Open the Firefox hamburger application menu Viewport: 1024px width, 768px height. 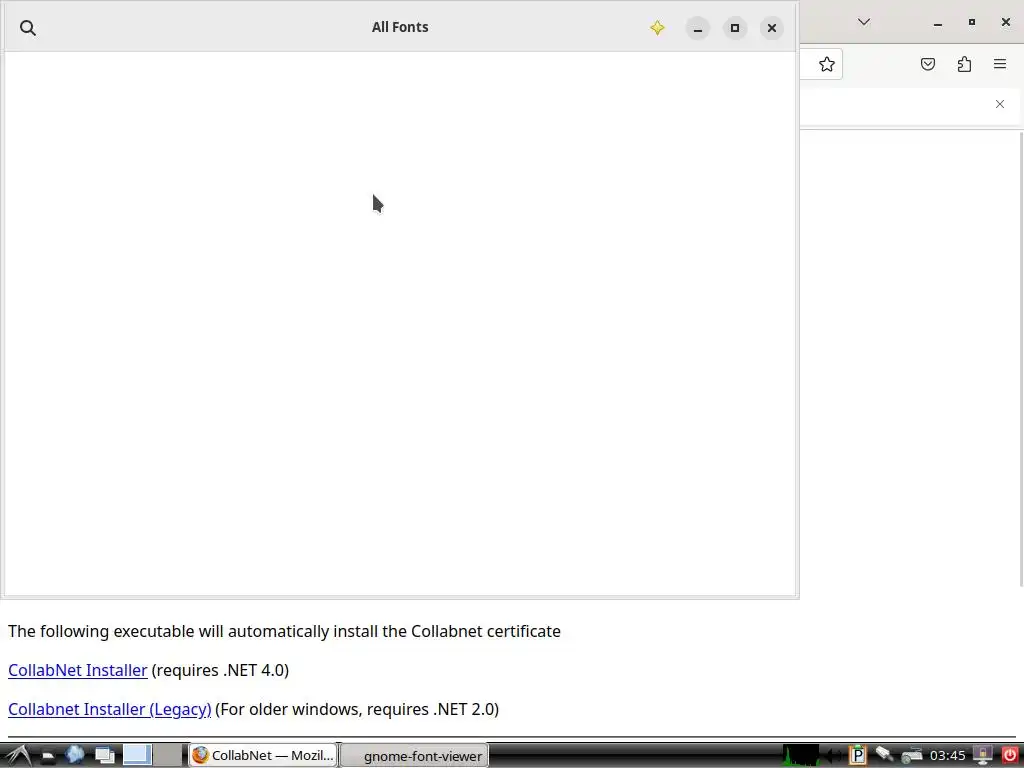point(1000,63)
